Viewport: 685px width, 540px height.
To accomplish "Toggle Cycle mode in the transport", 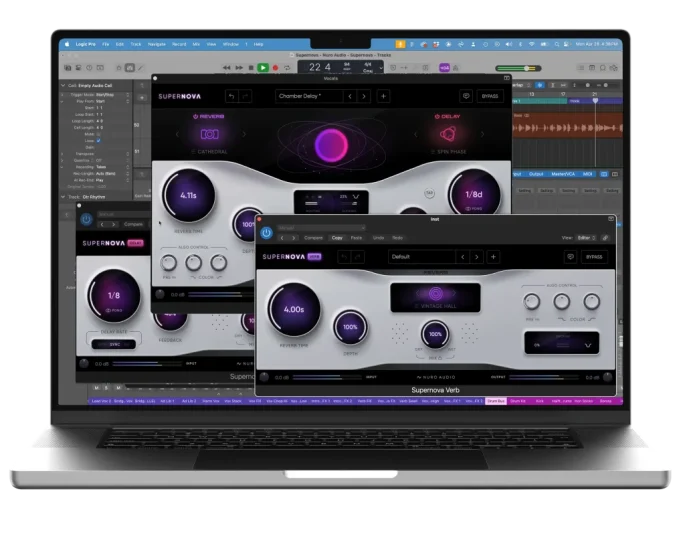I will (287, 68).
